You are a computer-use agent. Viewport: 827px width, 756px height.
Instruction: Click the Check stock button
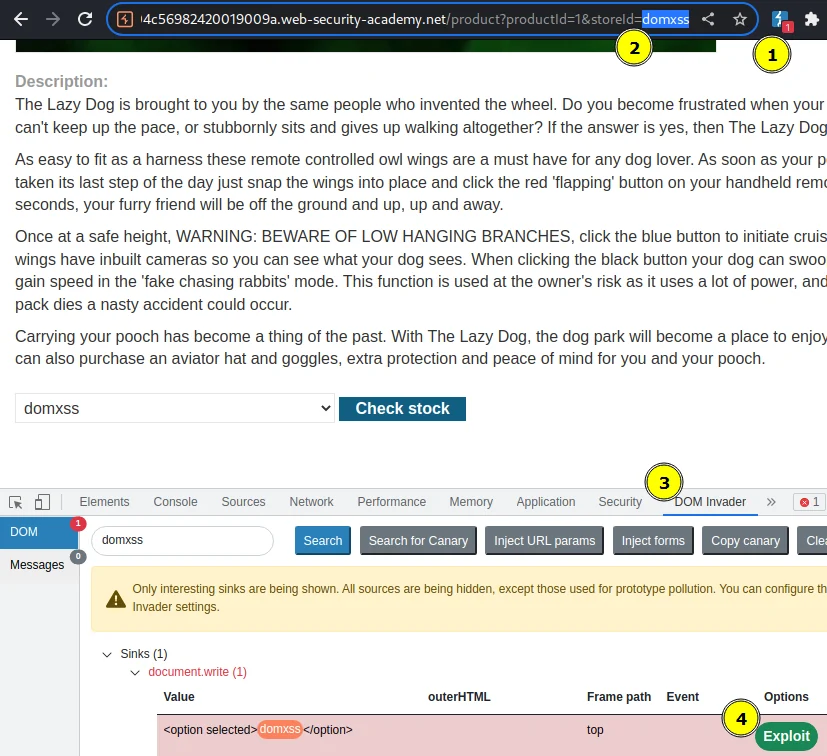(x=402, y=409)
